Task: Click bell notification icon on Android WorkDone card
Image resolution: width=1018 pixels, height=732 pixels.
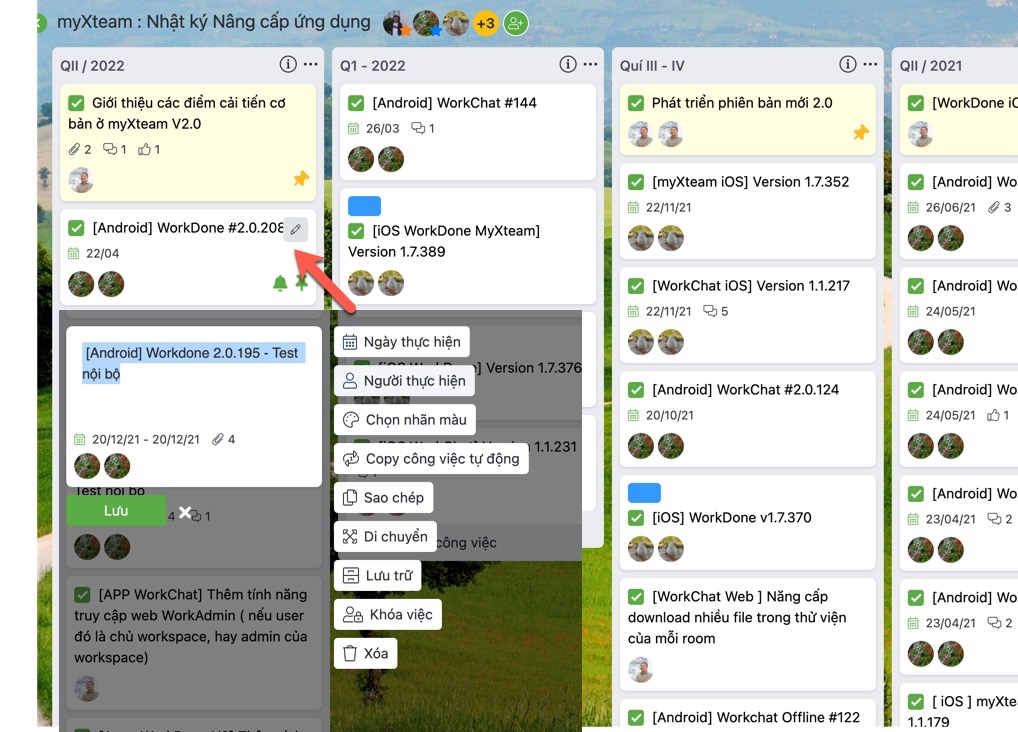Action: pyautogui.click(x=280, y=284)
